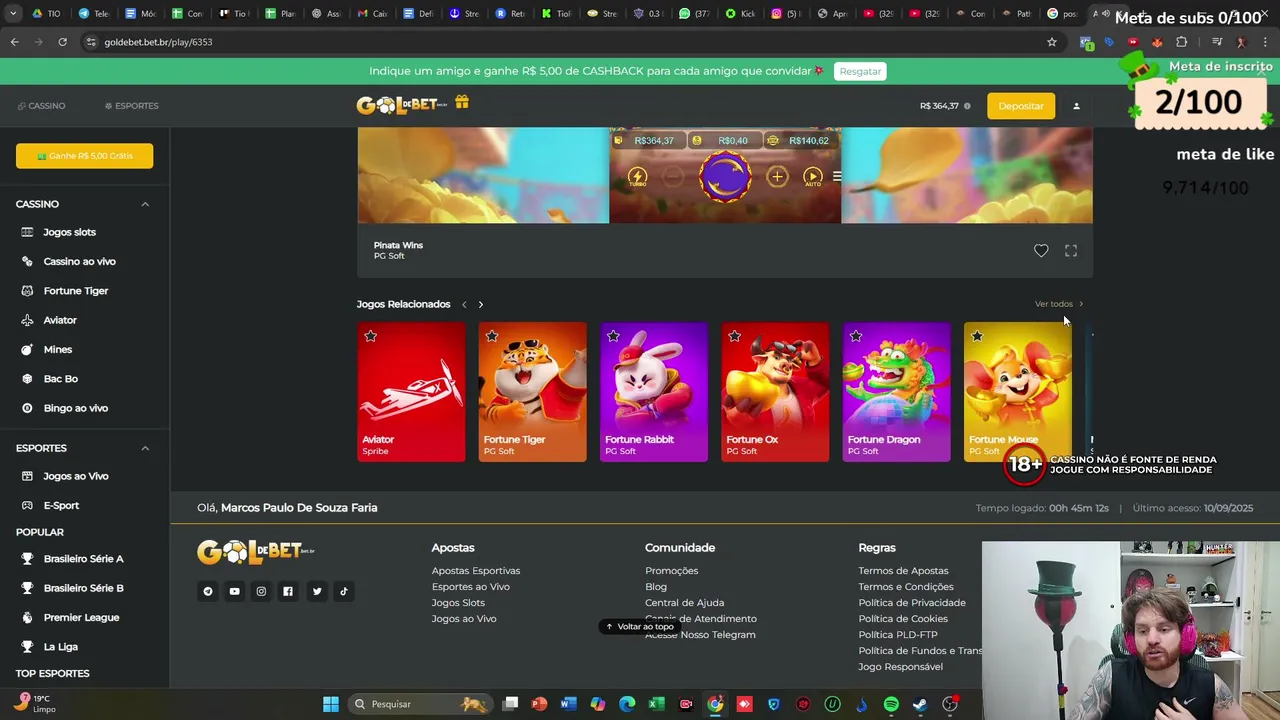Open the footer Telegram social icon
This screenshot has height=720, width=1280.
[x=208, y=591]
